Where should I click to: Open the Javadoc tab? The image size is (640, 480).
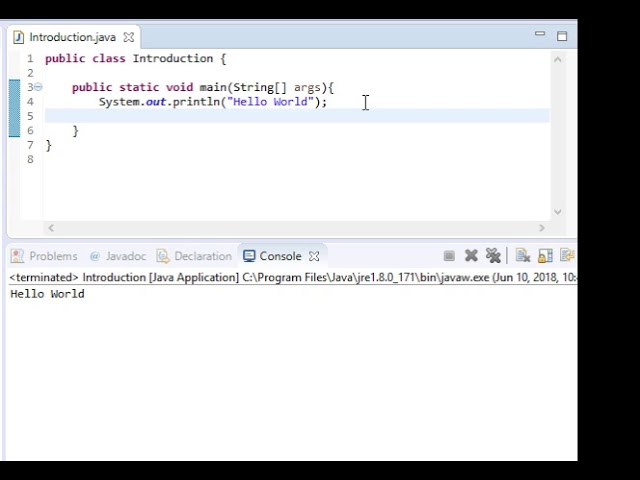tap(118, 256)
